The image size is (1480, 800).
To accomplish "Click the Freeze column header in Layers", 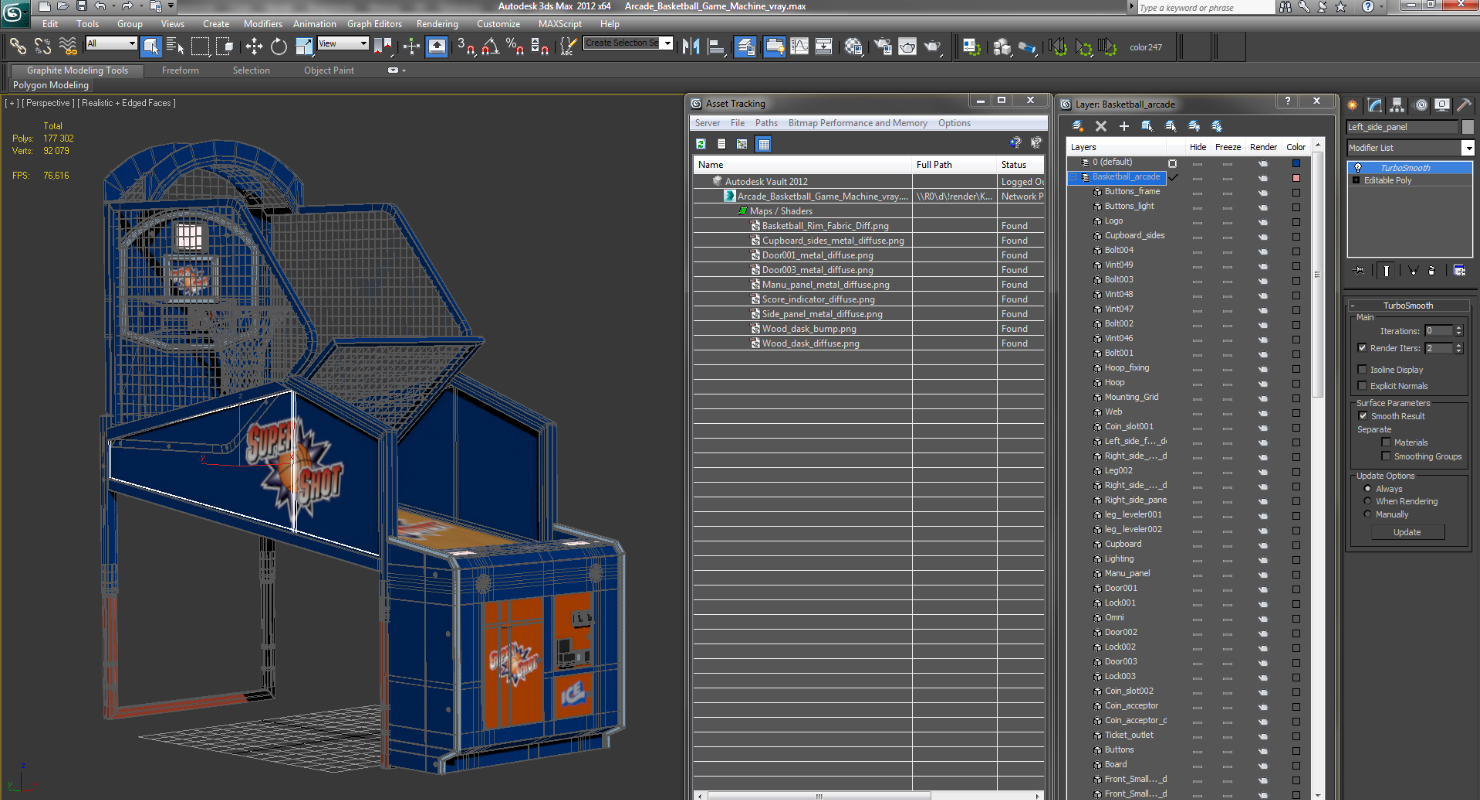I will 1228,147.
